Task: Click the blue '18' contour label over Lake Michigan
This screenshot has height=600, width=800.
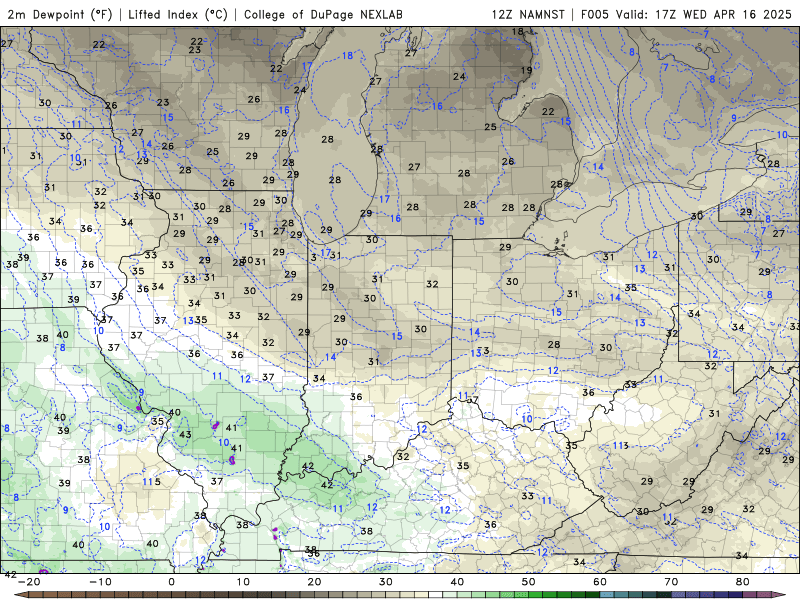Action: coord(347,56)
